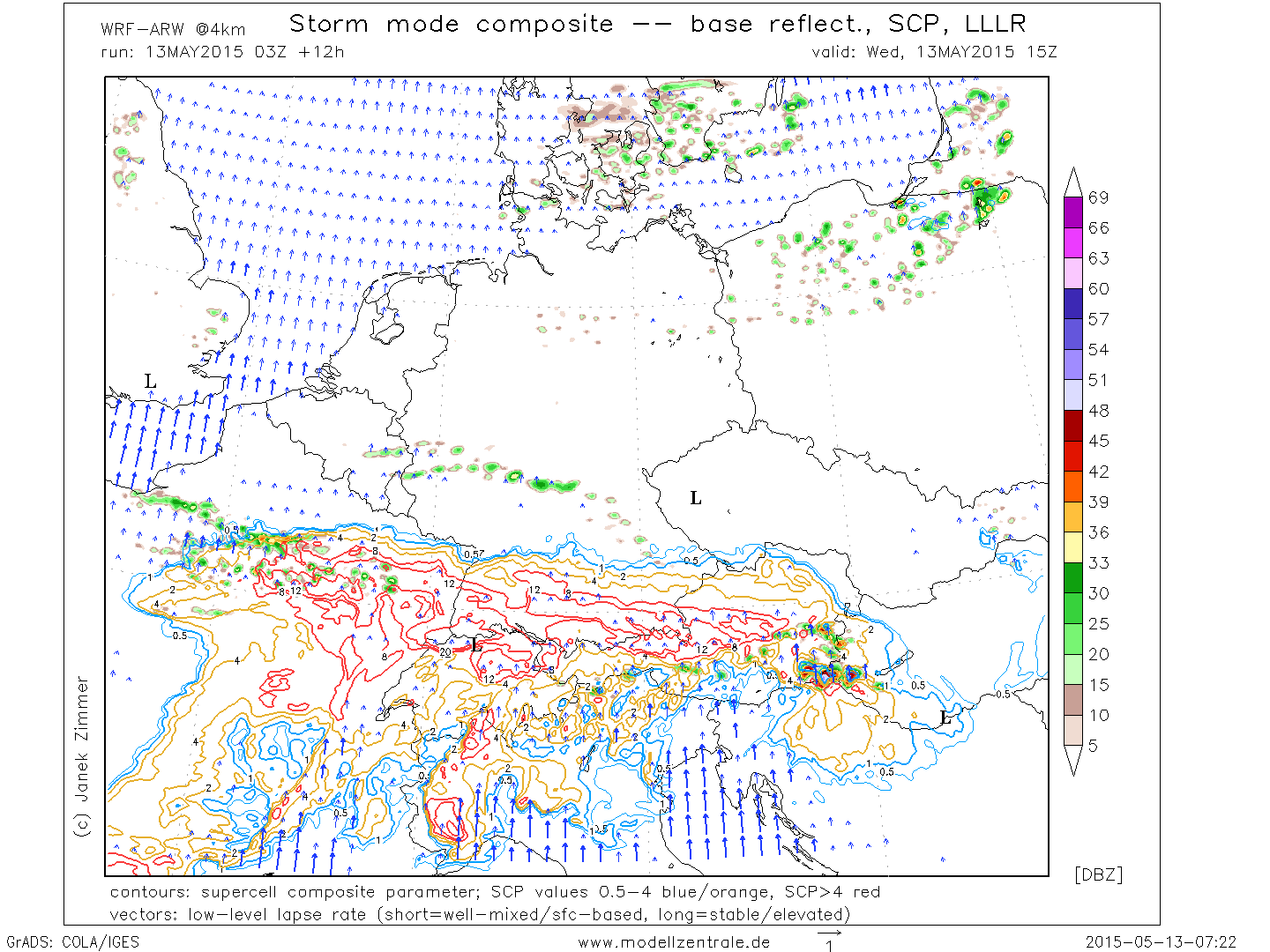
Task: Pick the pale yellow 33–36 dBZ swatch
Action: [x=1073, y=547]
